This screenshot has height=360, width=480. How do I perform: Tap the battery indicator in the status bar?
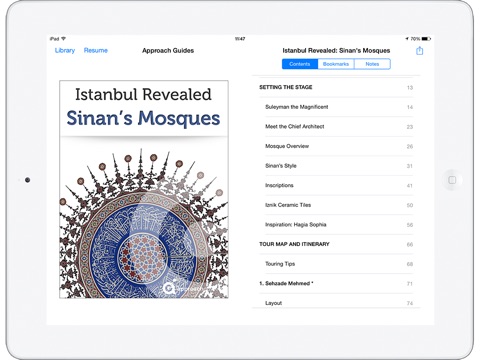(426, 39)
